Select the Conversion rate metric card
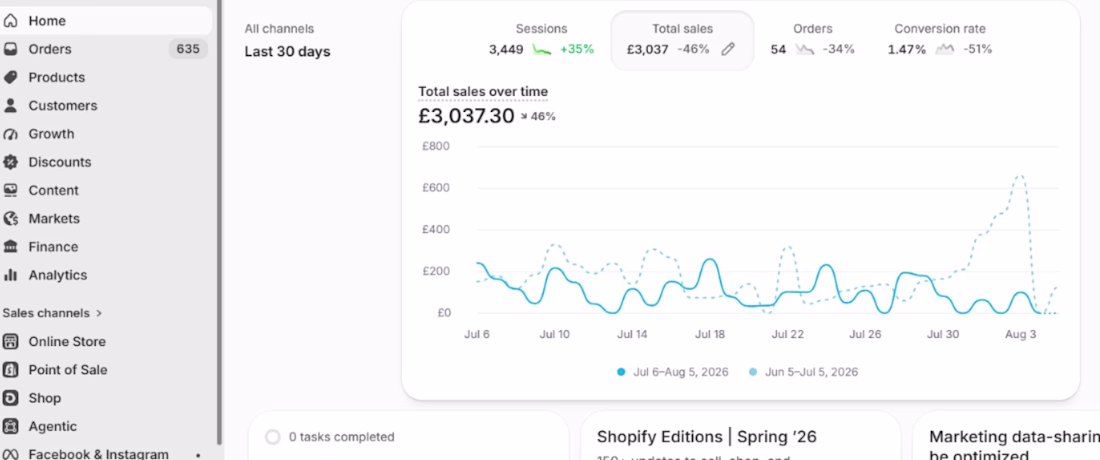This screenshot has height=460, width=1100. [940, 39]
